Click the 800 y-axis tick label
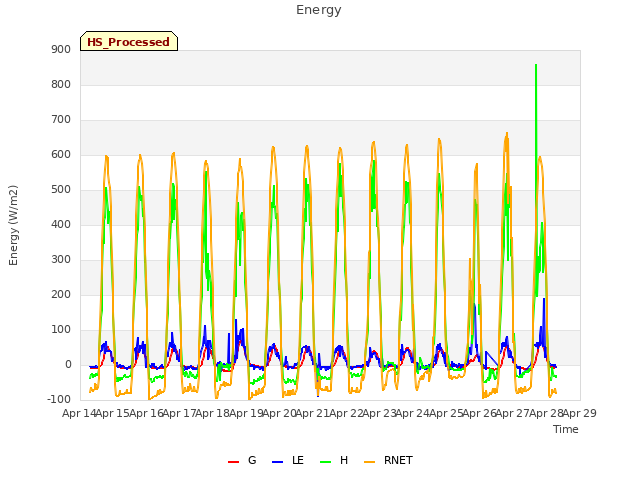This screenshot has width=640, height=480. (61, 84)
